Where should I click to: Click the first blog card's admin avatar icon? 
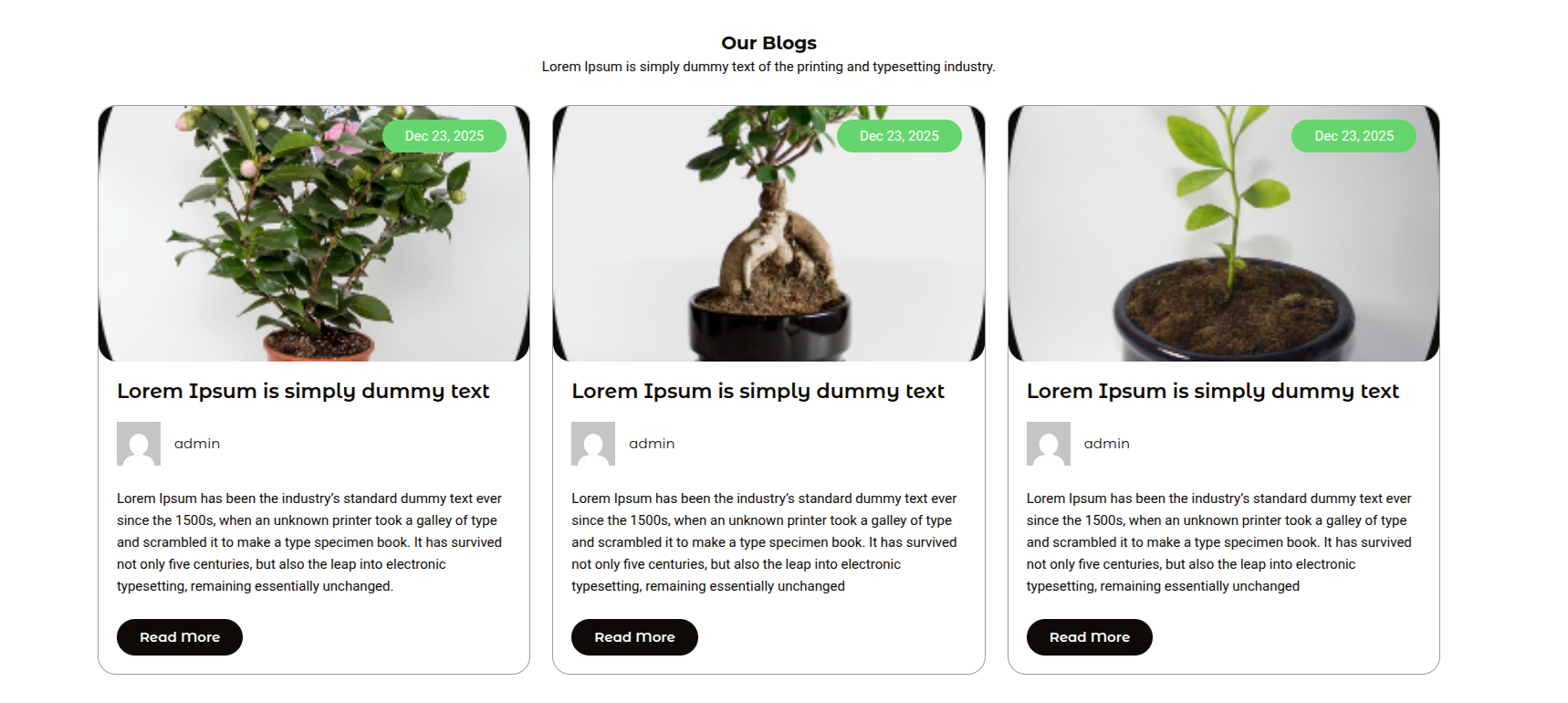click(139, 444)
